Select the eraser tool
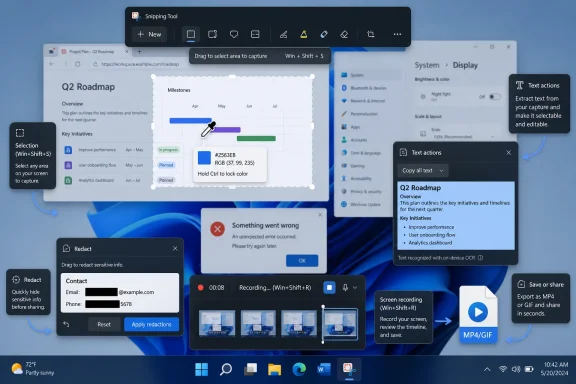The height and width of the screenshot is (384, 576). 344,35
